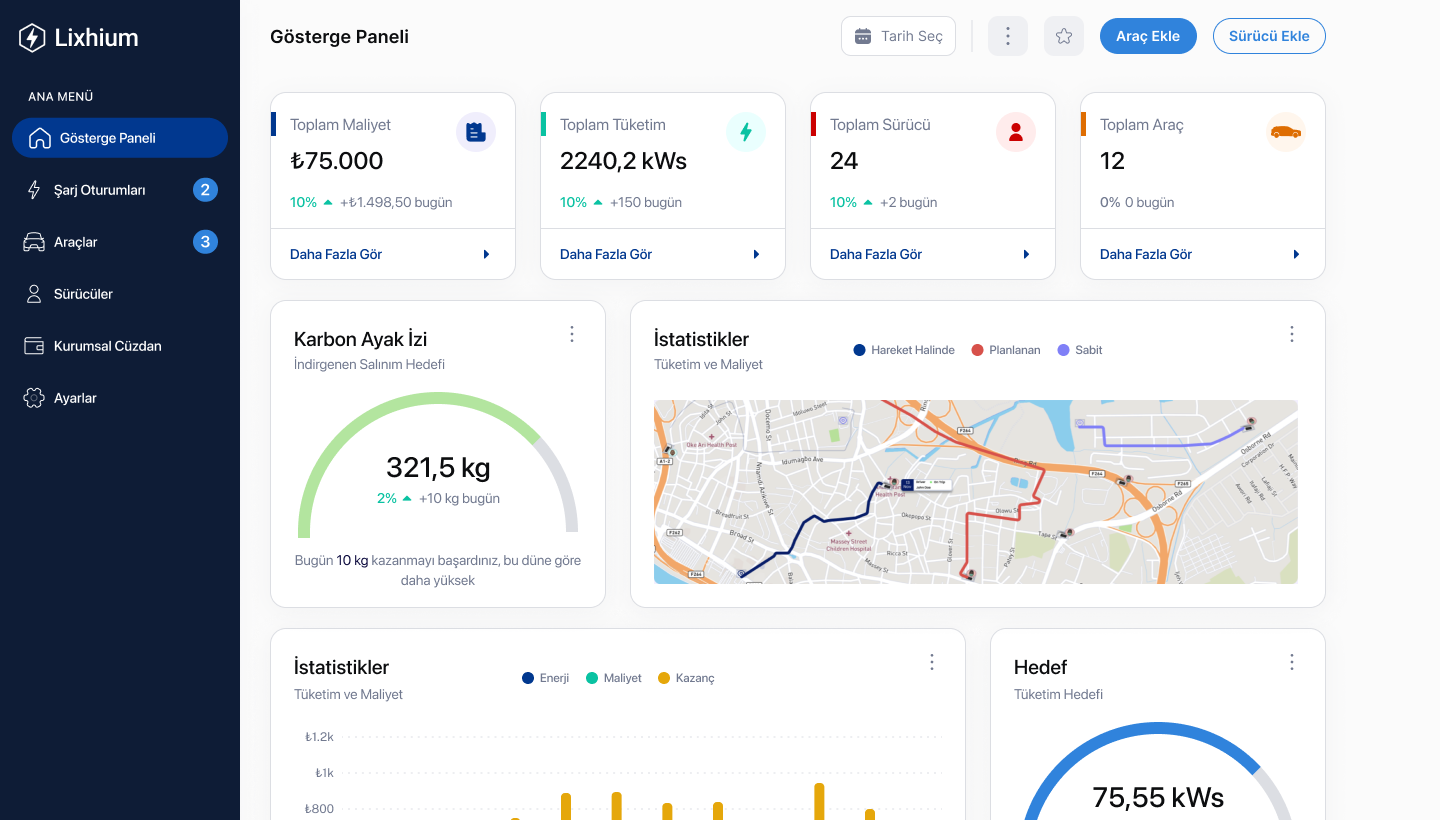Click the 321,5 kg carbon value
1440x820 pixels.
(x=438, y=467)
